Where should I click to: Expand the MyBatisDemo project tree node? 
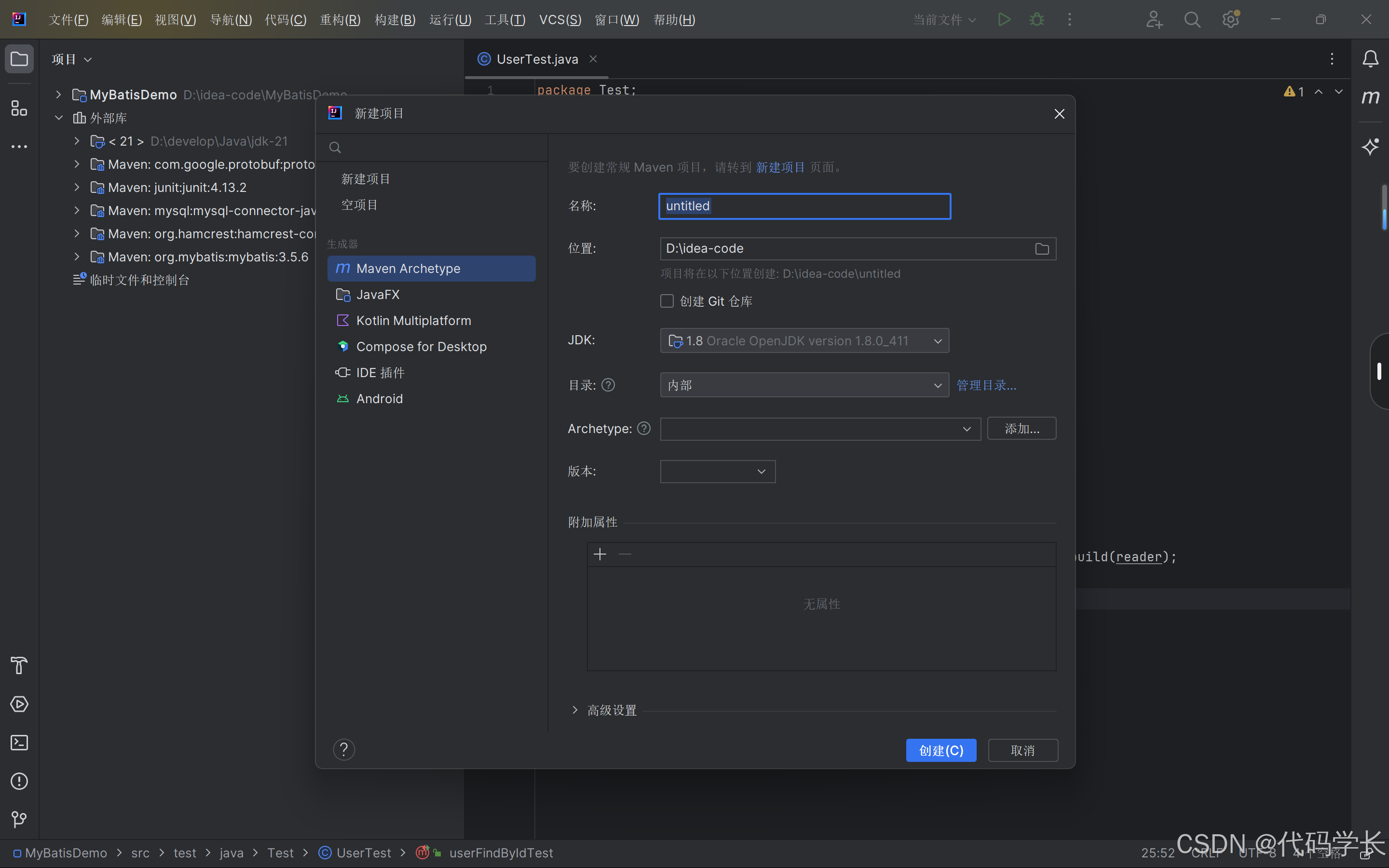tap(58, 94)
